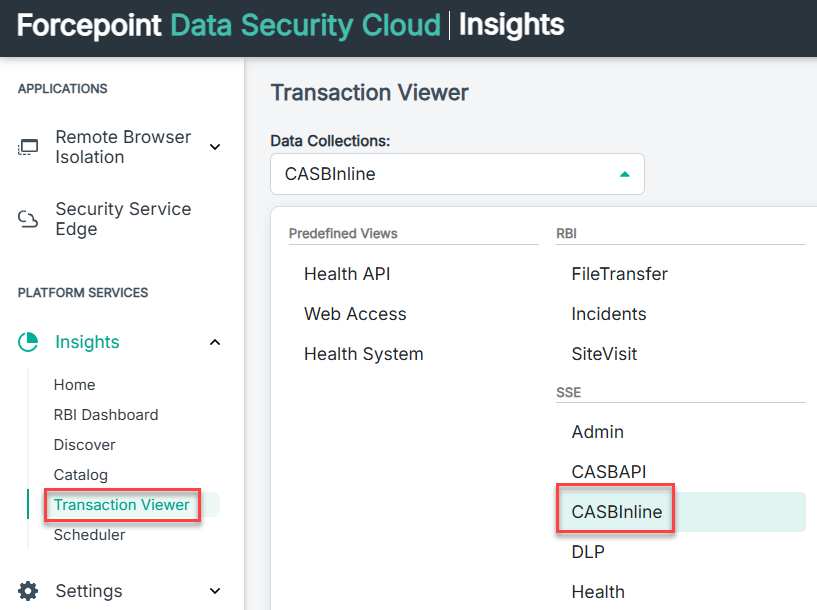Open Scheduler from the Insights submenu

coord(90,535)
